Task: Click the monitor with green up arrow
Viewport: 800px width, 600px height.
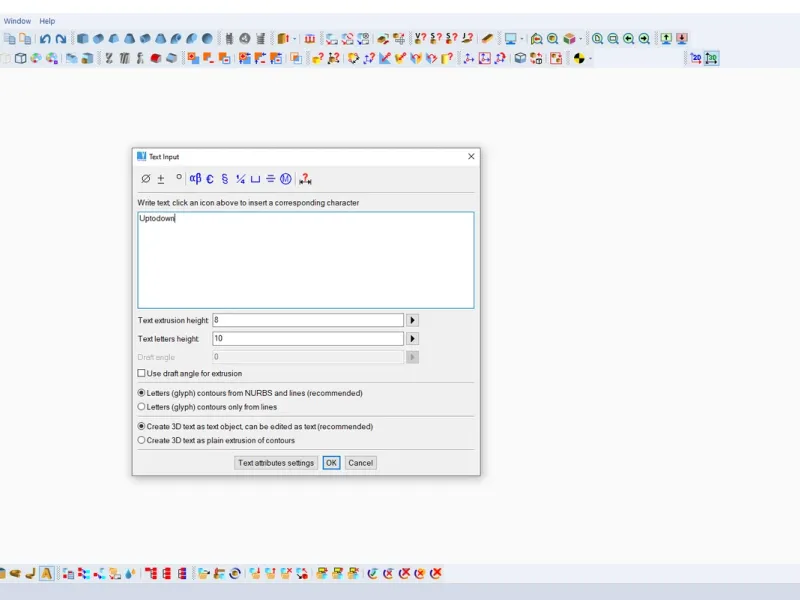Action: point(666,39)
